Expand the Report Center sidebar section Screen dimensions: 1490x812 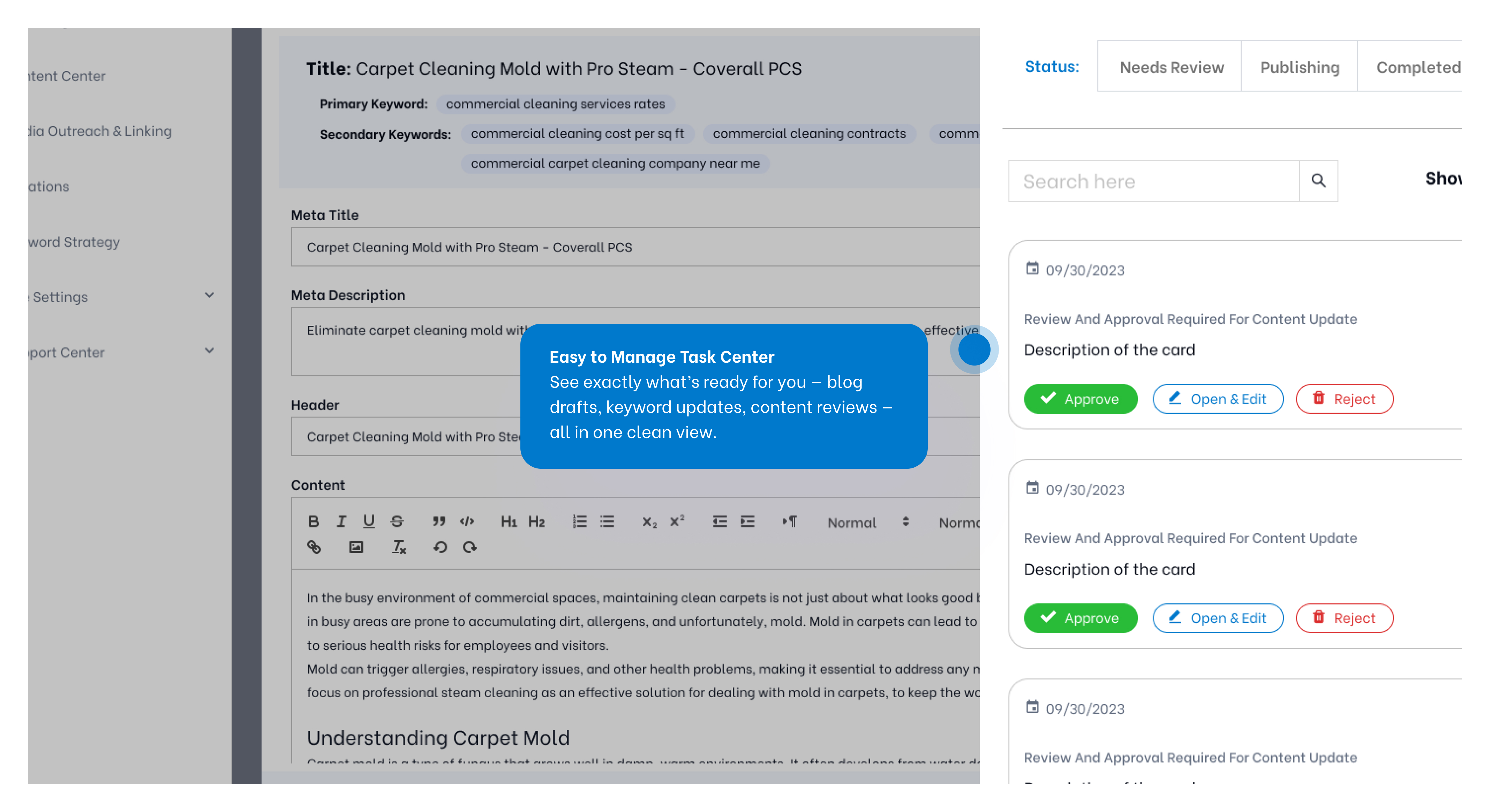[x=209, y=351]
